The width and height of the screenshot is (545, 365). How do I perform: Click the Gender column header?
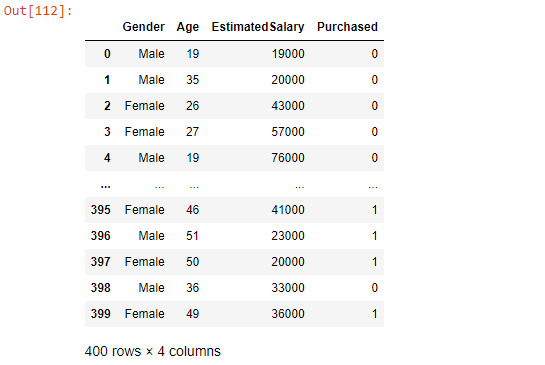click(x=143, y=27)
